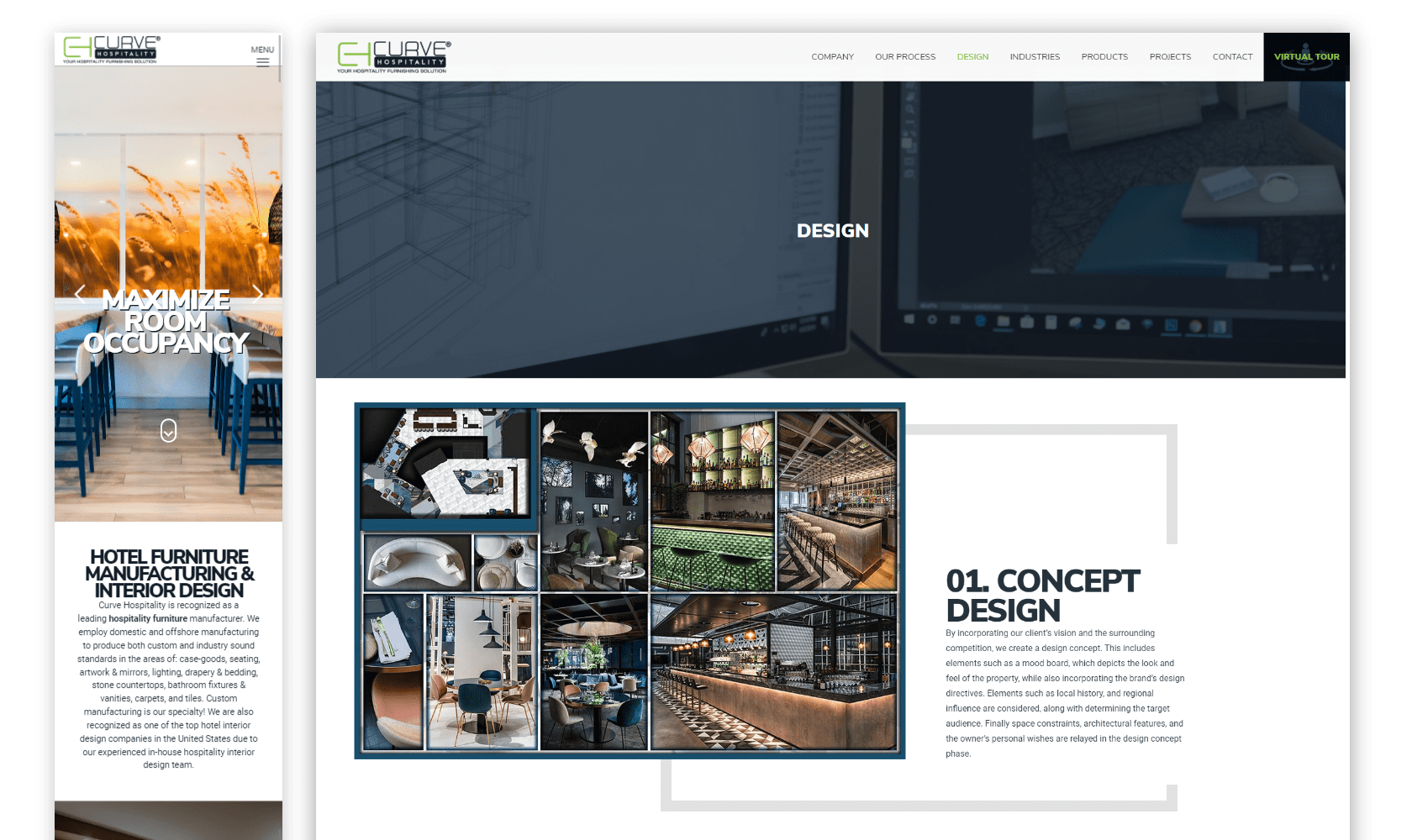
Task: Launch the VIRTUAL TOUR button
Action: click(x=1306, y=57)
